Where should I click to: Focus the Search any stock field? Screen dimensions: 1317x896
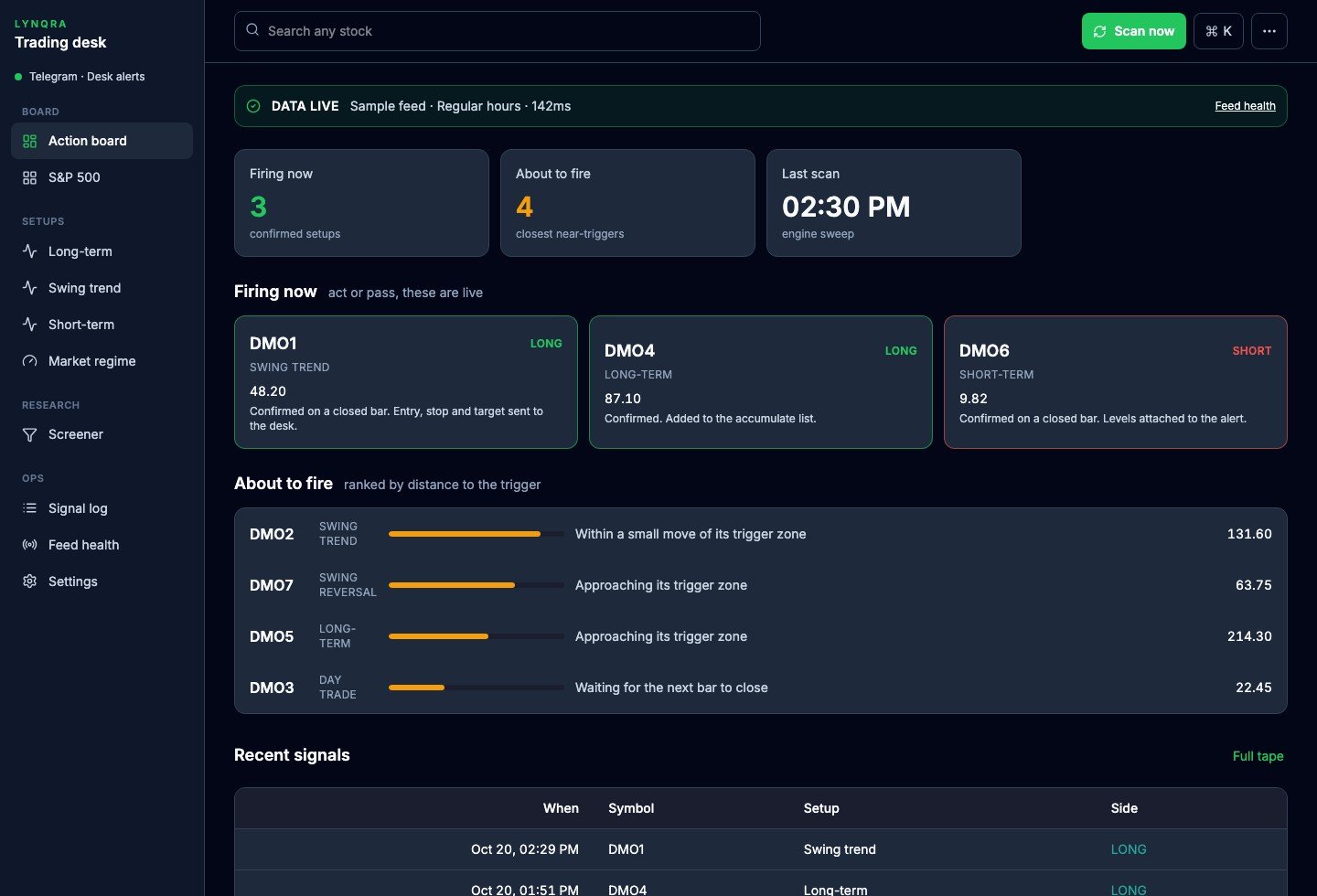pyautogui.click(x=498, y=31)
